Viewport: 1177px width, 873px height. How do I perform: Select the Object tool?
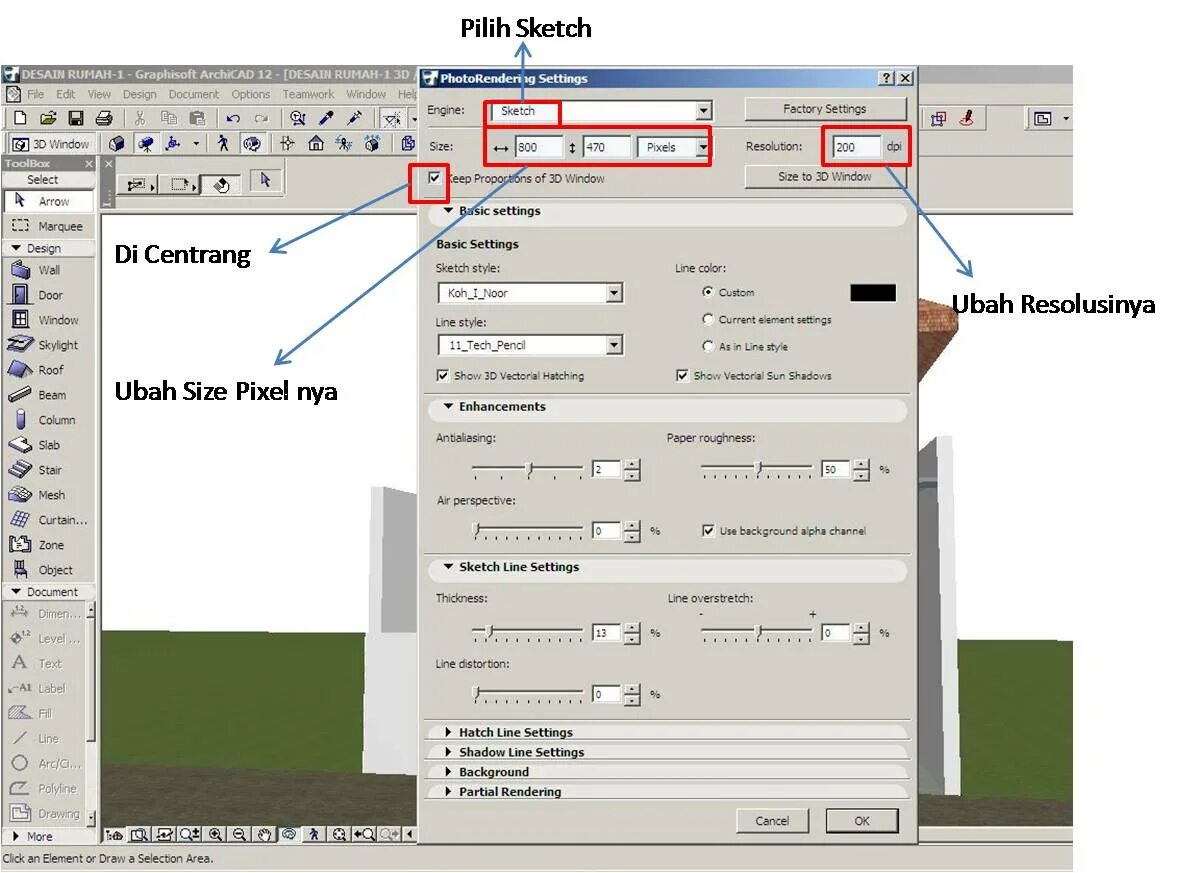(49, 570)
